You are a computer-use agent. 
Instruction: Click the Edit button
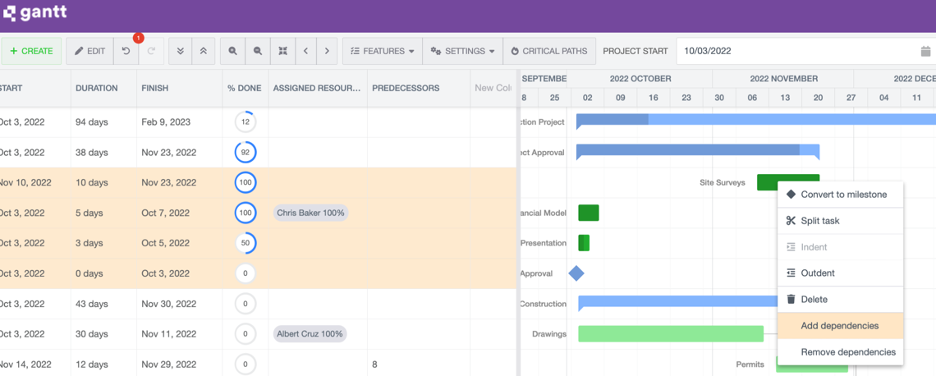tap(90, 51)
